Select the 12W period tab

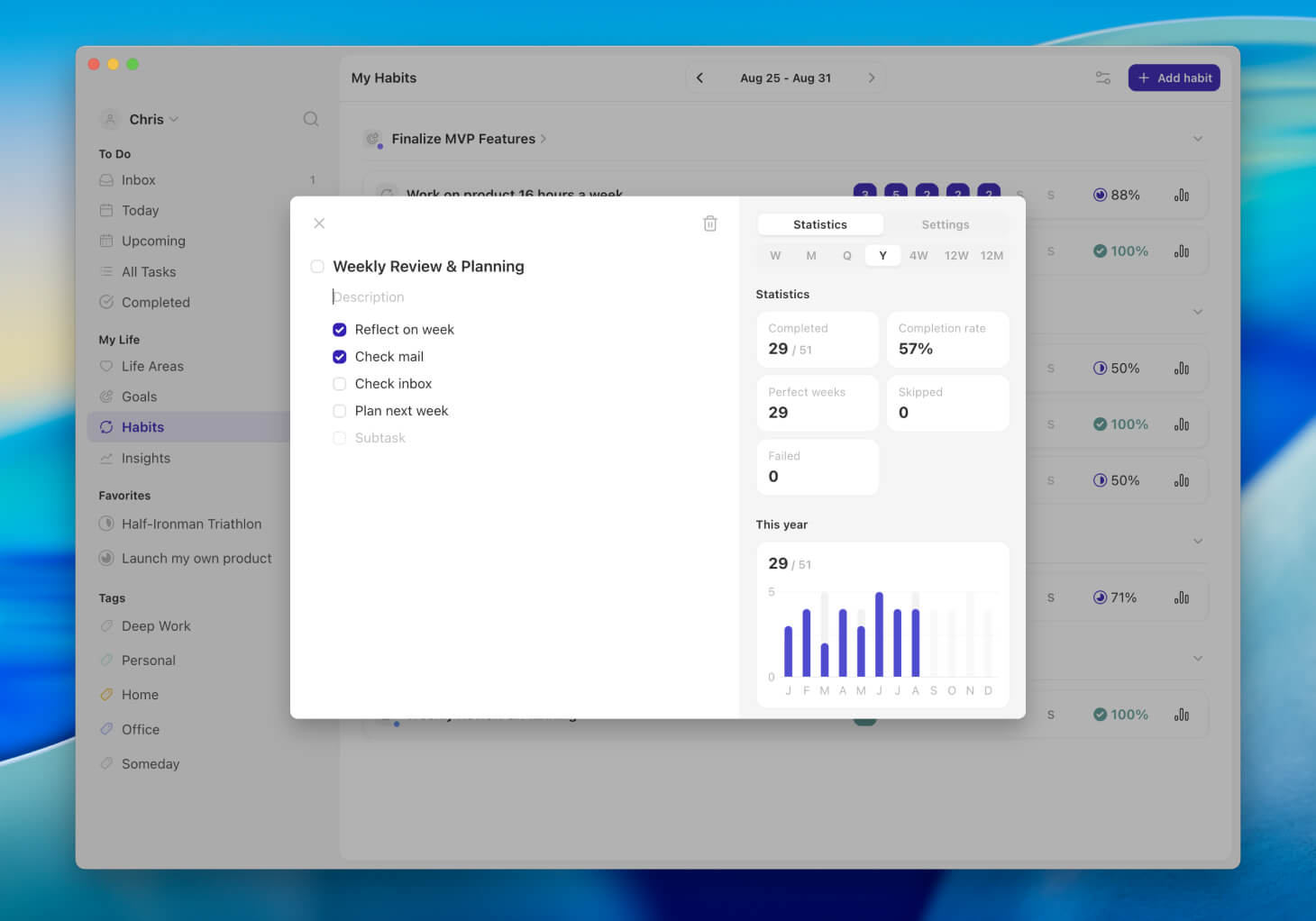956,256
